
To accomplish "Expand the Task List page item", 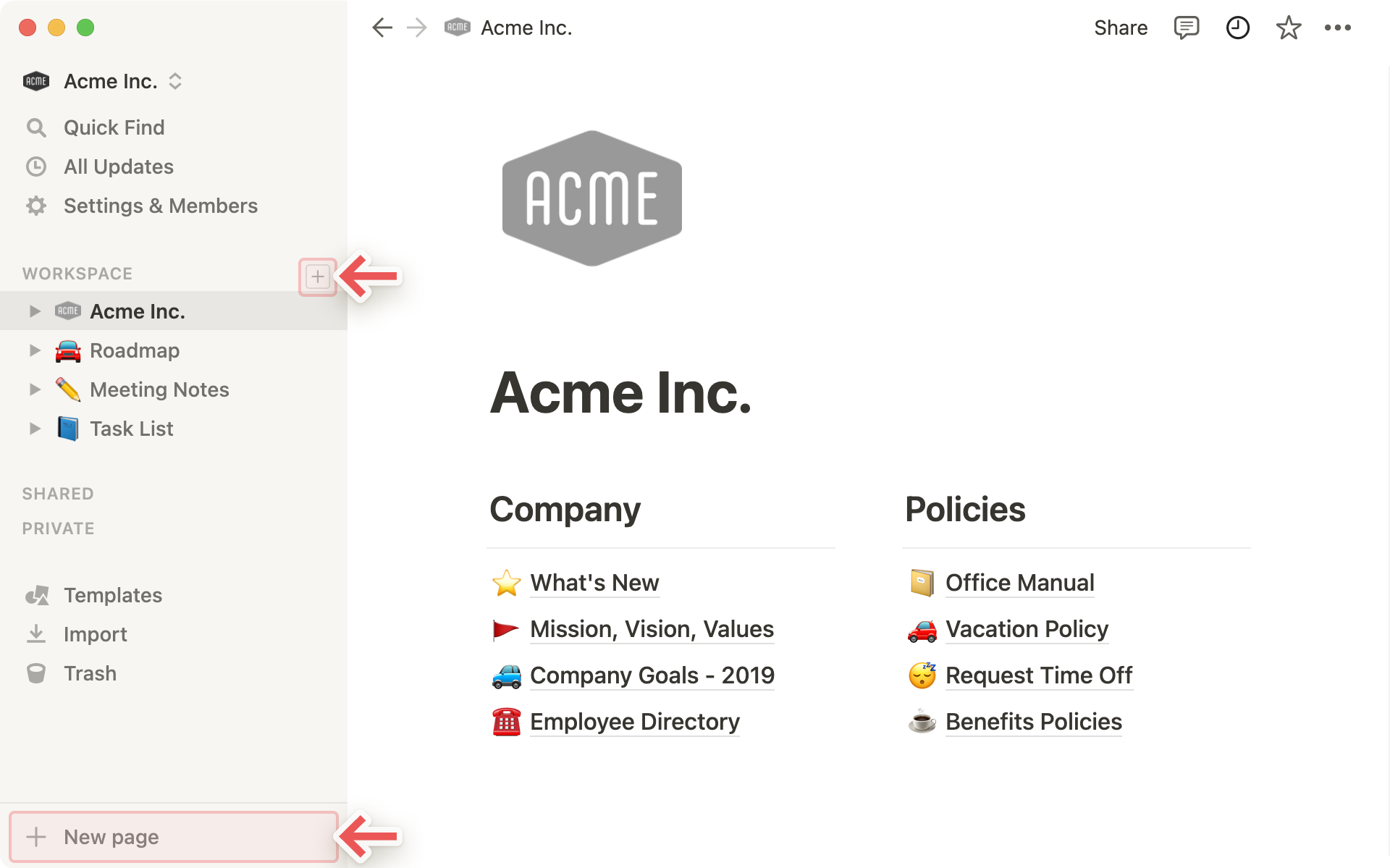I will coord(33,428).
